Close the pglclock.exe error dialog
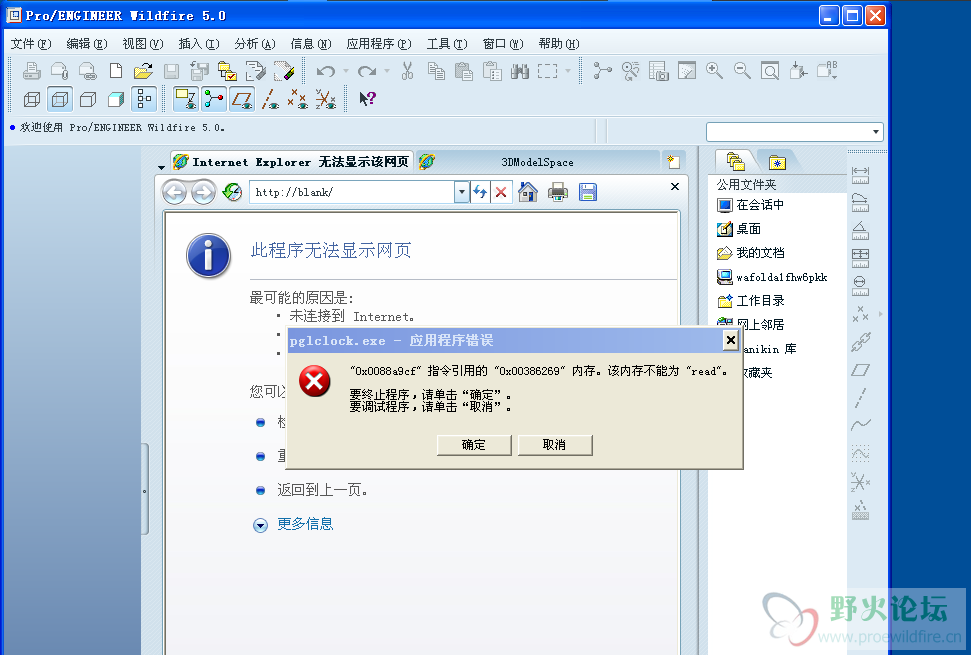This screenshot has height=655, width=971. pyautogui.click(x=731, y=340)
